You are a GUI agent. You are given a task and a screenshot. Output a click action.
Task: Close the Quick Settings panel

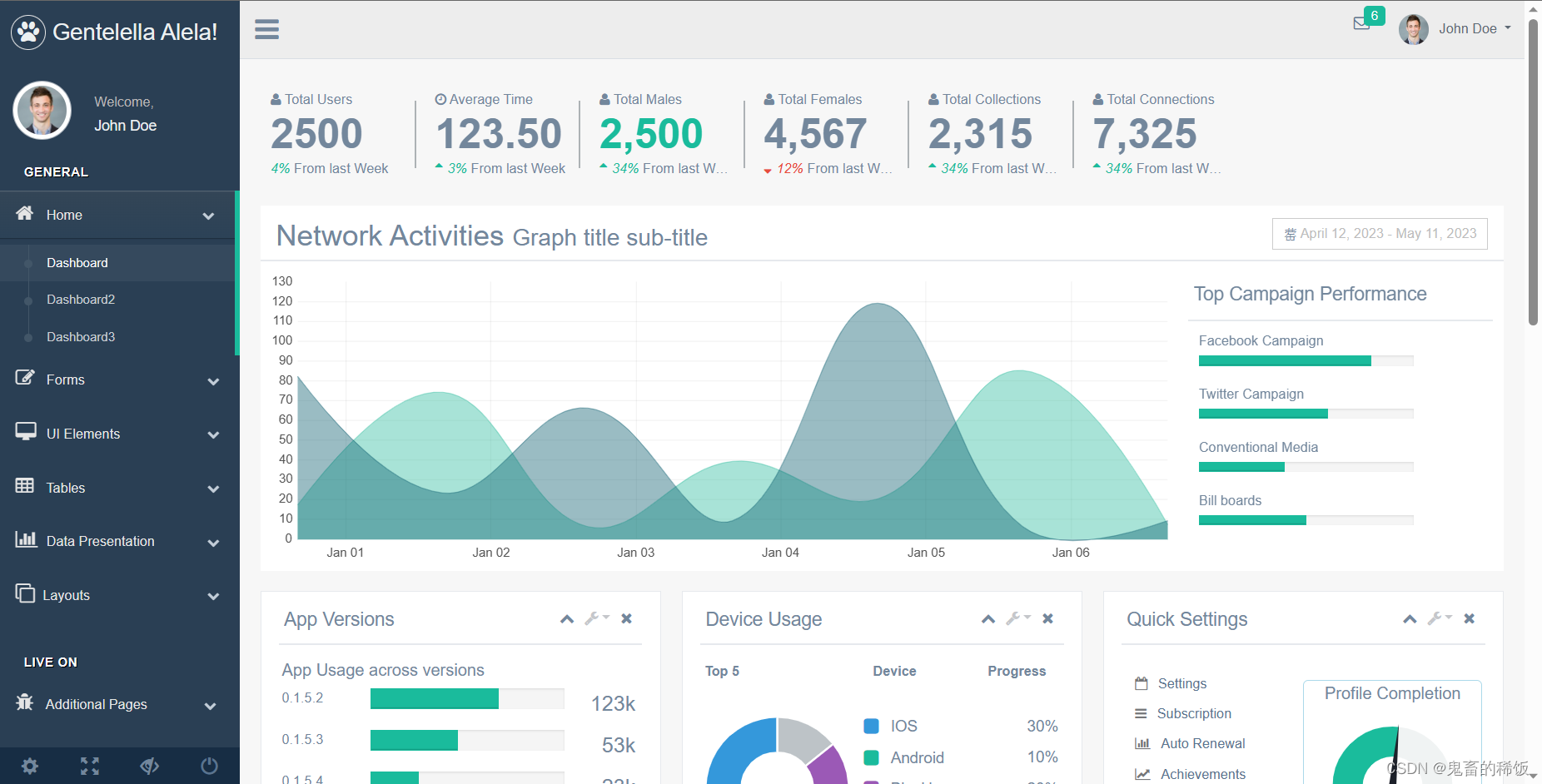coord(1470,618)
